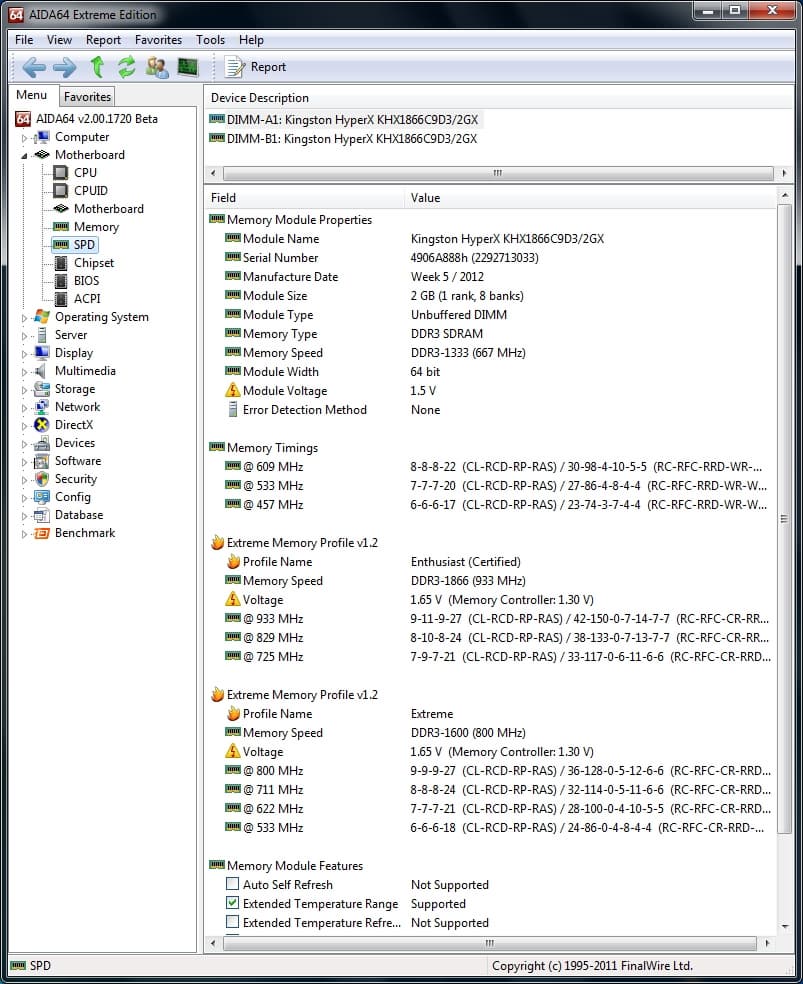Viewport: 803px width, 984px height.
Task: Click the flame icon beside Enthusiast Profile Name
Action: (x=233, y=561)
